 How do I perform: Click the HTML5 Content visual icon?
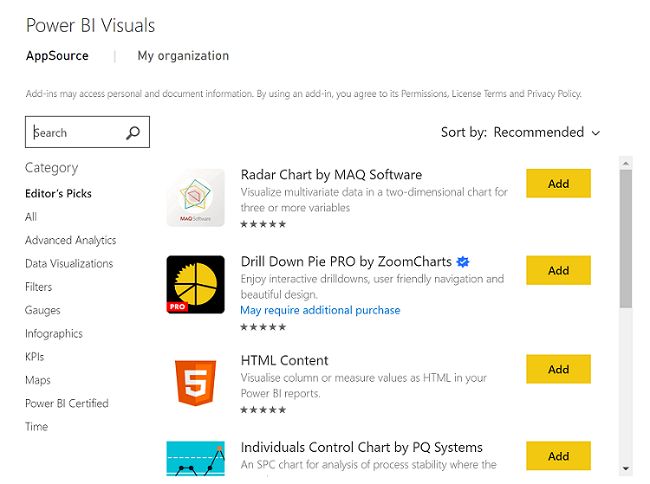tap(196, 381)
